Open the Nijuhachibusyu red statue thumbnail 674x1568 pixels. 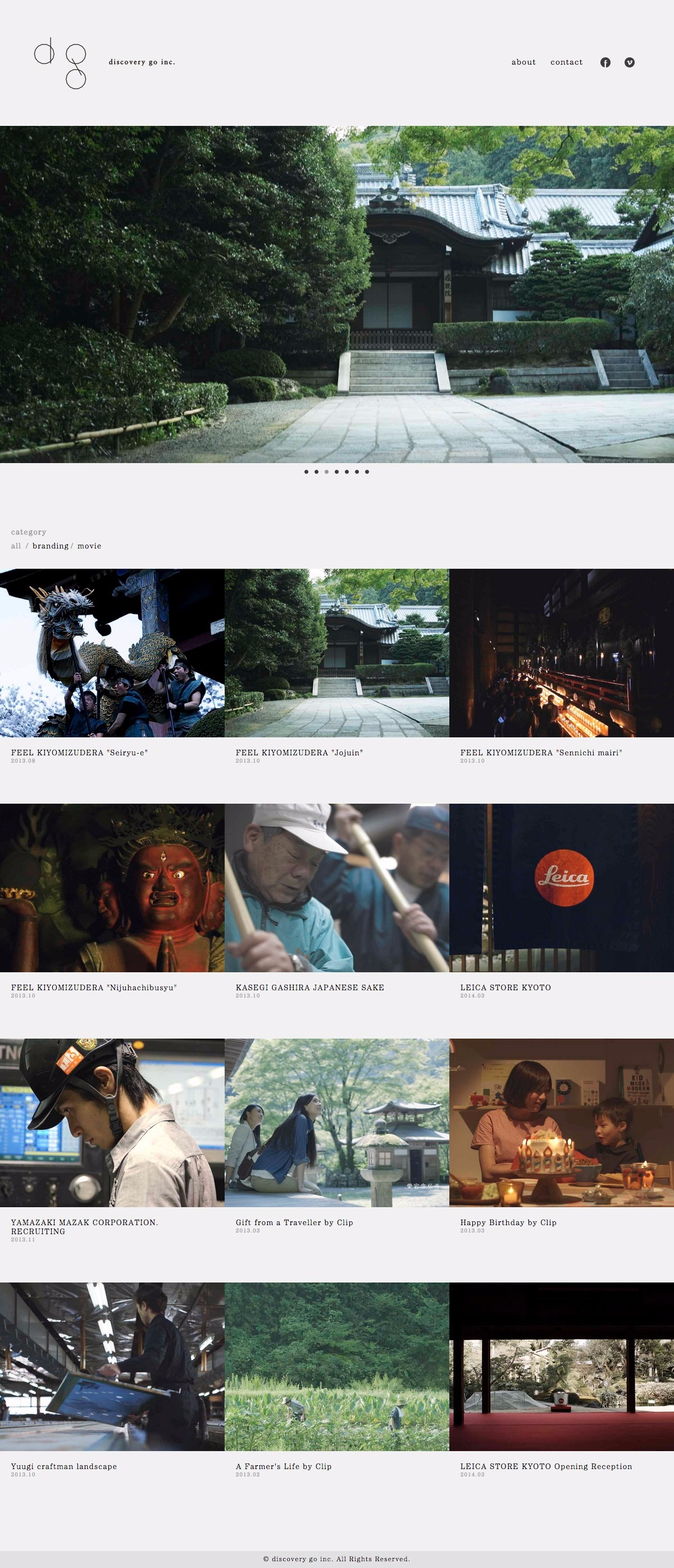pyautogui.click(x=112, y=887)
